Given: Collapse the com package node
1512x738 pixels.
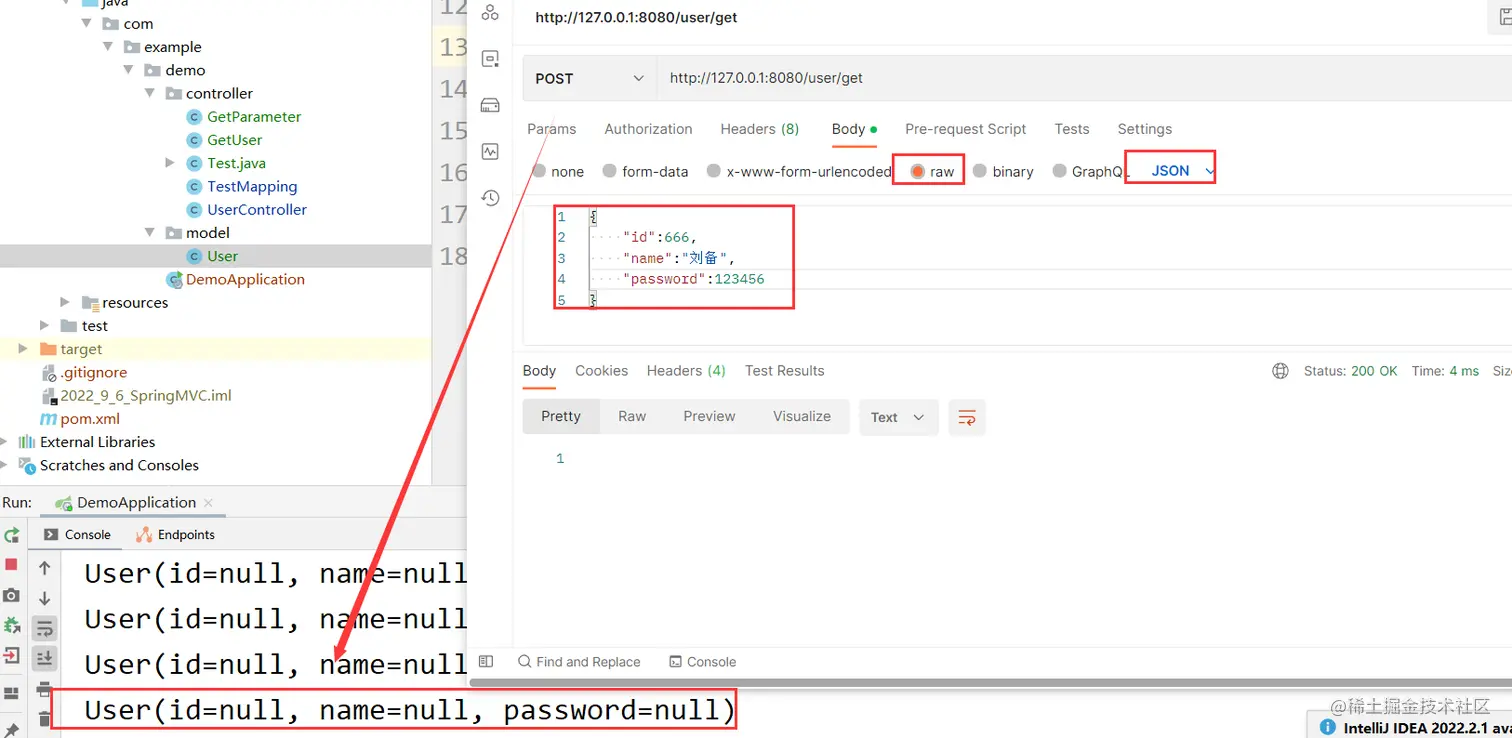Looking at the screenshot, I should [88, 24].
